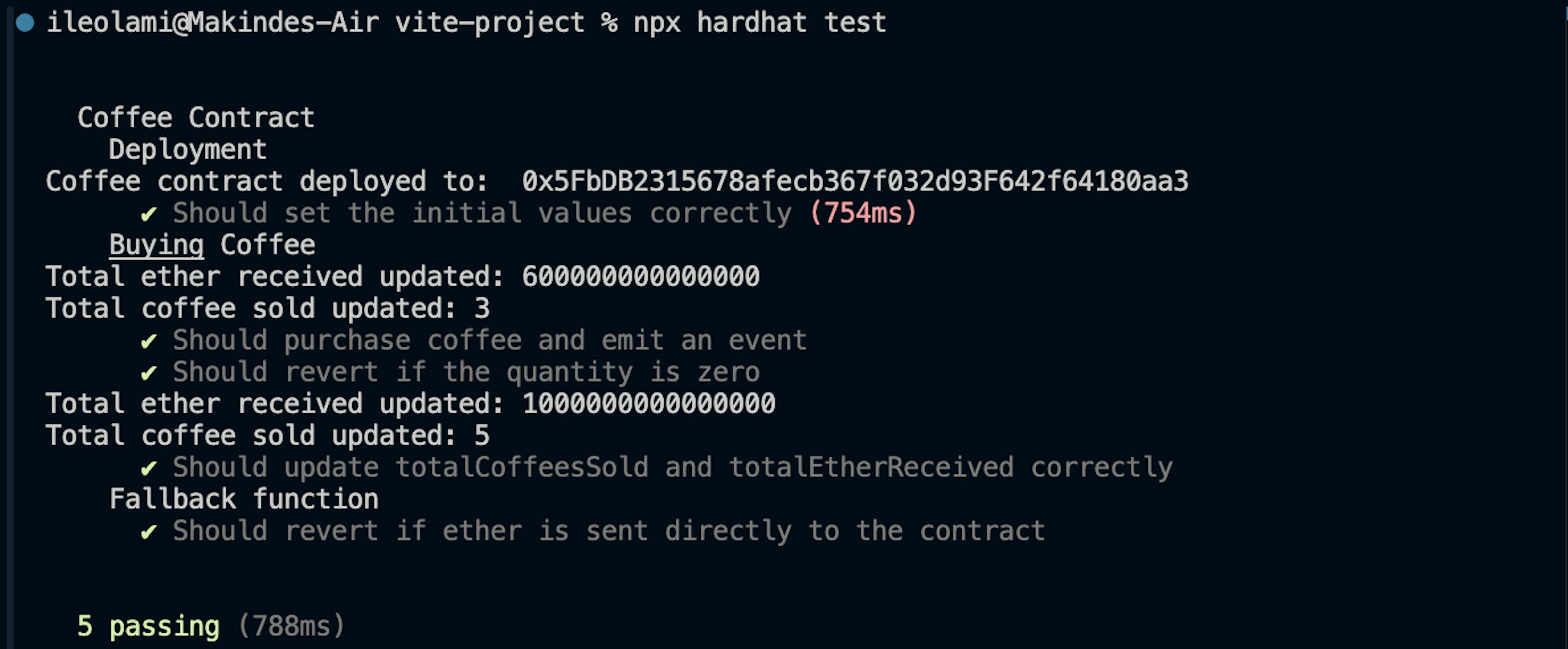The height and width of the screenshot is (649, 1568).
Task: Click the "Deployment" section heading
Action: point(187,150)
